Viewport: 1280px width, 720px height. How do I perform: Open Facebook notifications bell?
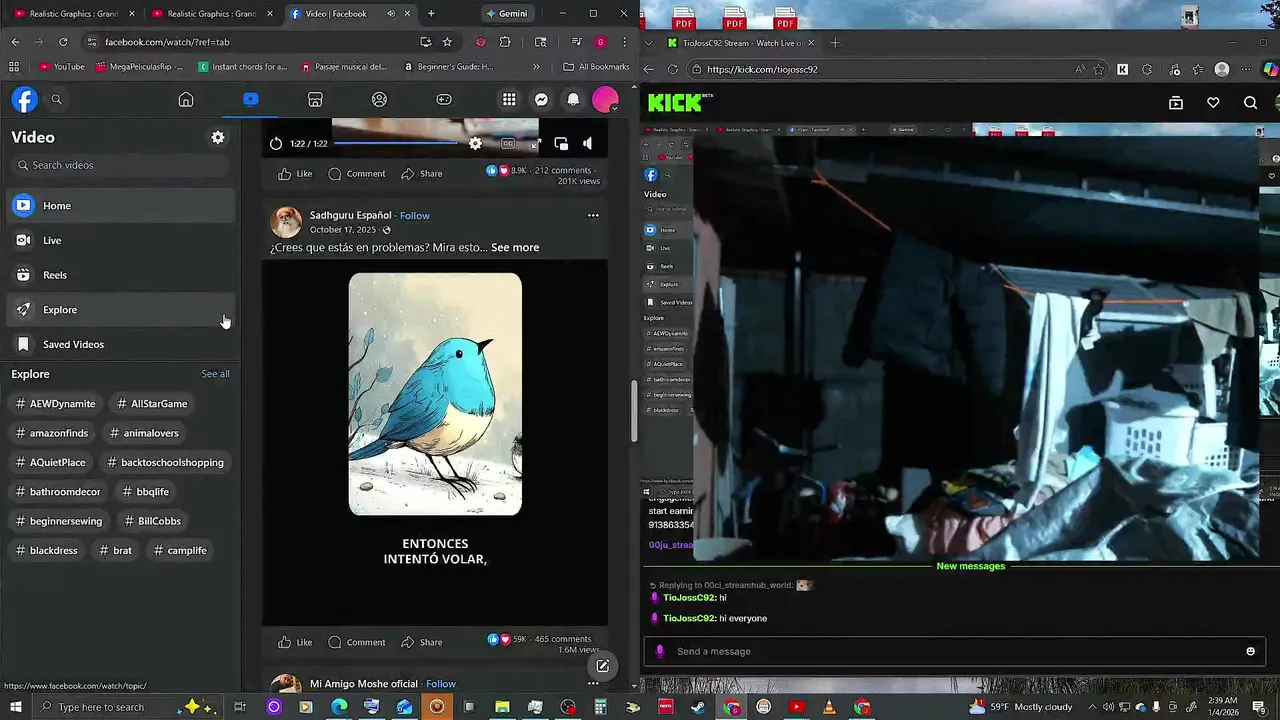click(573, 99)
